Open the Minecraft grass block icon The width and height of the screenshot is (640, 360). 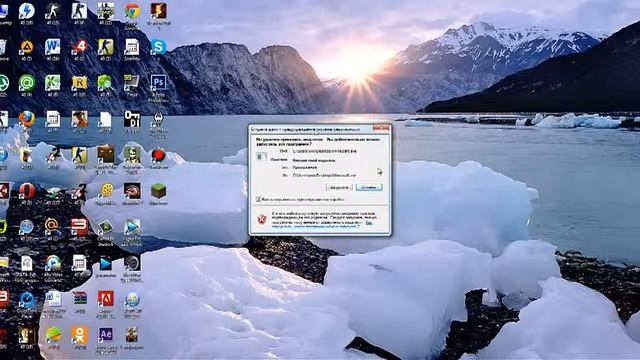[x=158, y=191]
